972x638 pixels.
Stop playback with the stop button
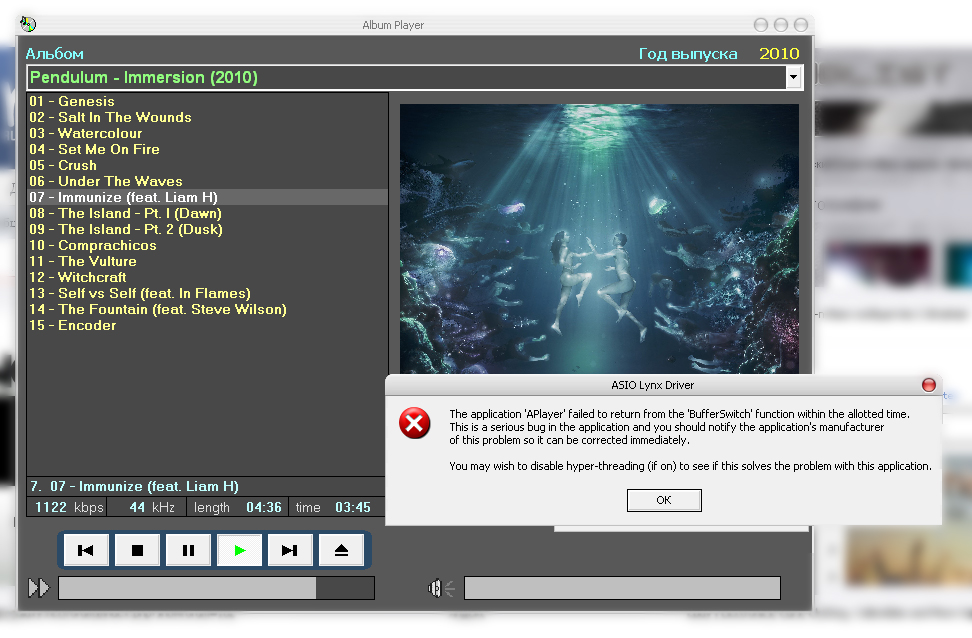pyautogui.click(x=137, y=550)
